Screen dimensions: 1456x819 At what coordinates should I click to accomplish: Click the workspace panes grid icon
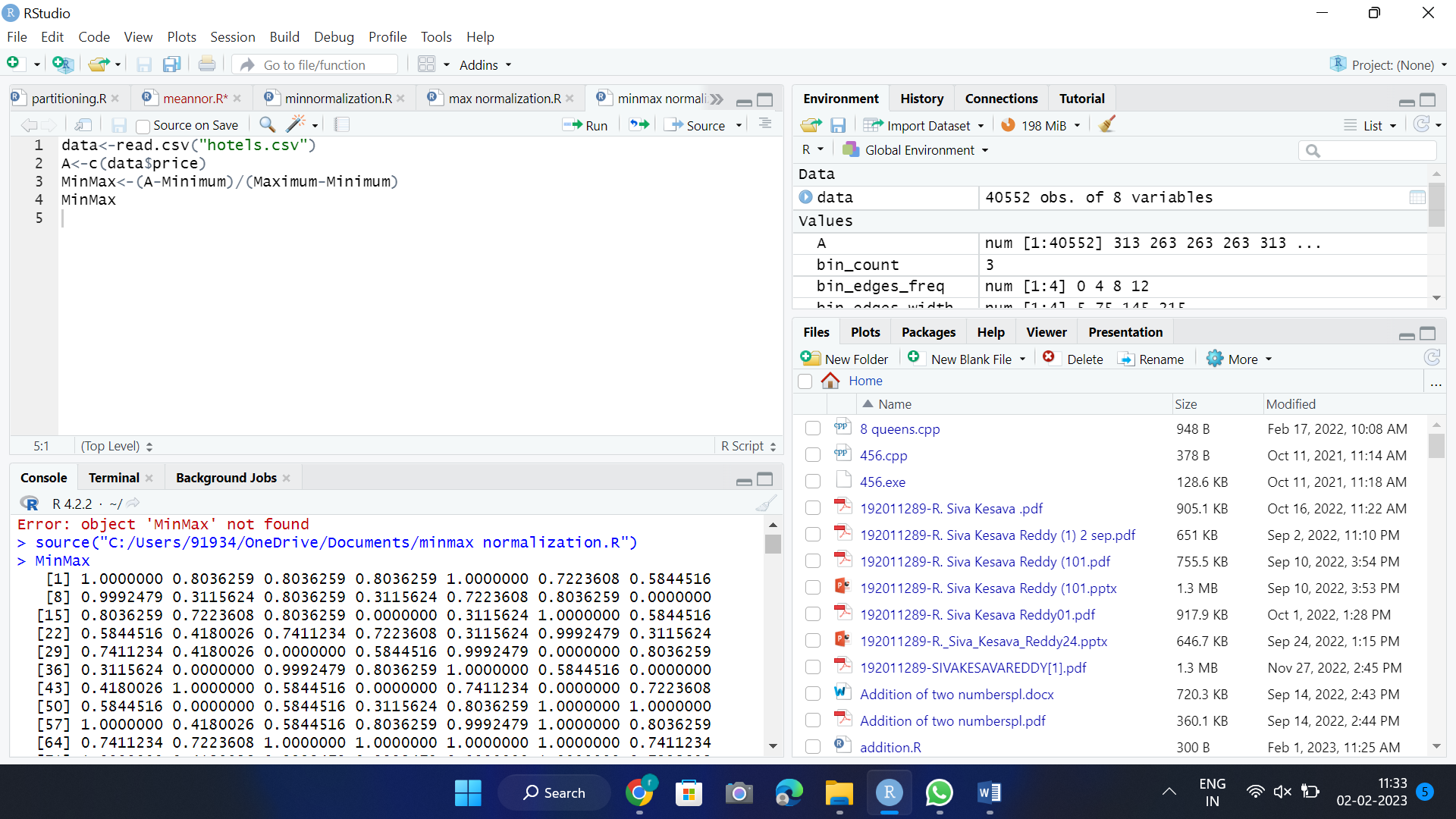click(427, 64)
